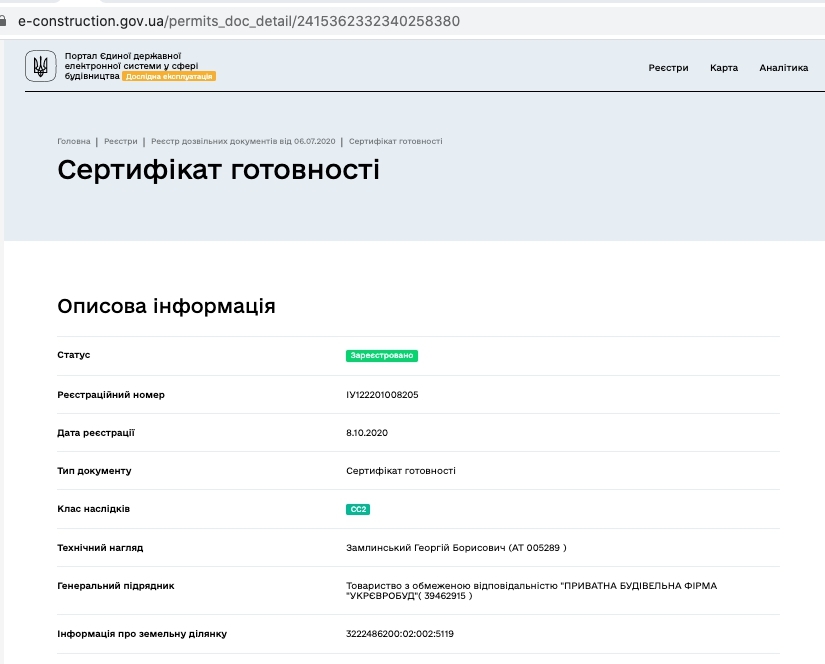
Task: Click the lock icon in the address bar
Action: click(x=3, y=21)
